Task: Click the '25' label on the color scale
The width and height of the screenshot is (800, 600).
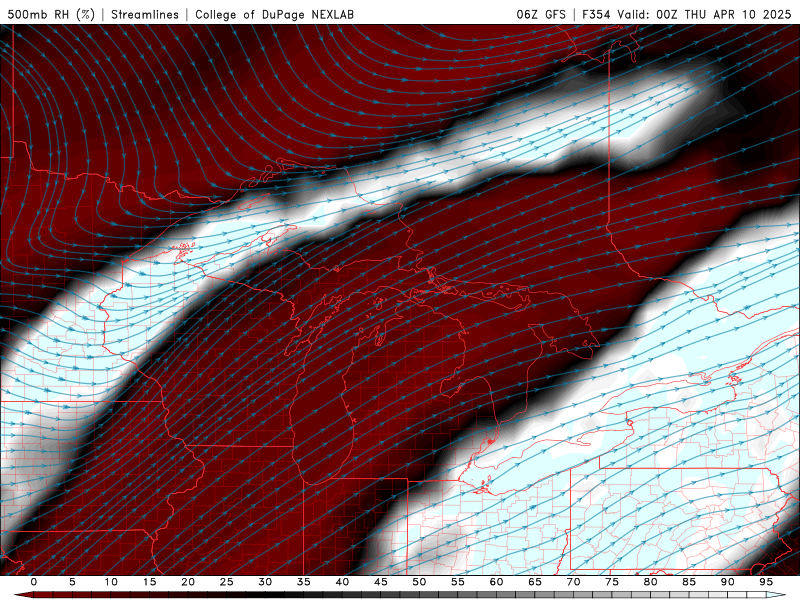Action: pos(227,582)
